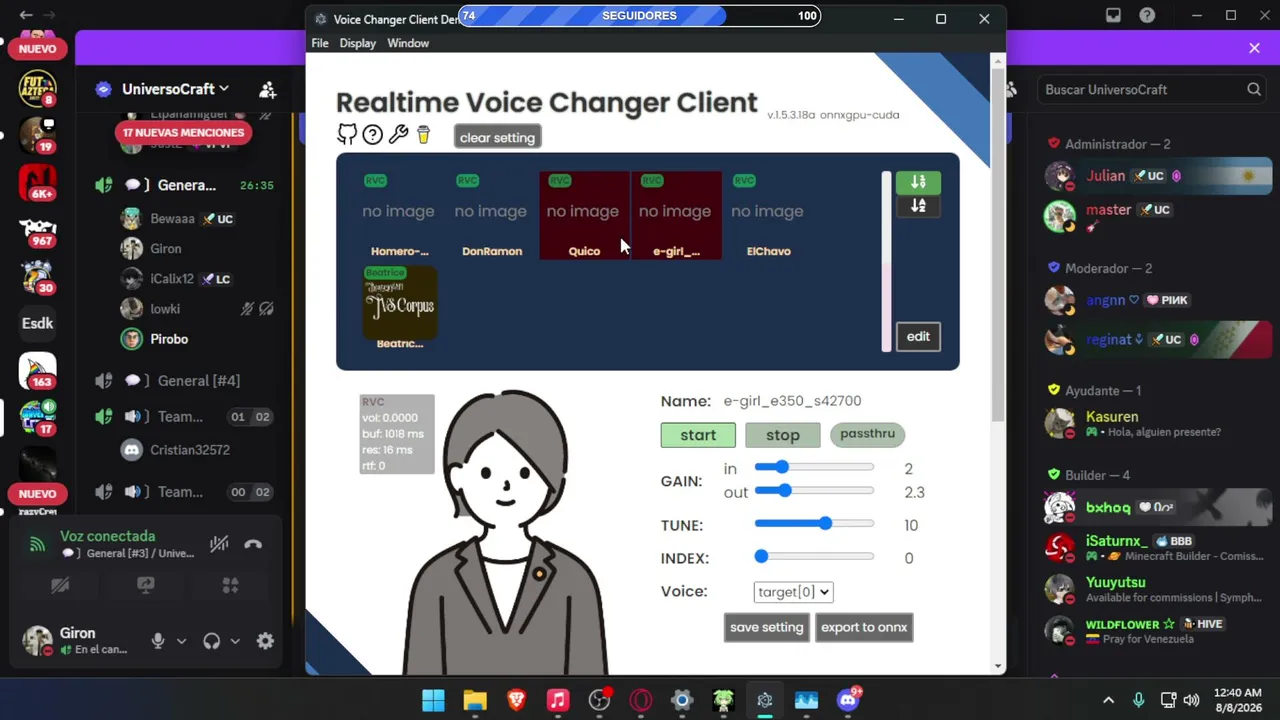Click the edit button in slot panel

pyautogui.click(x=918, y=337)
